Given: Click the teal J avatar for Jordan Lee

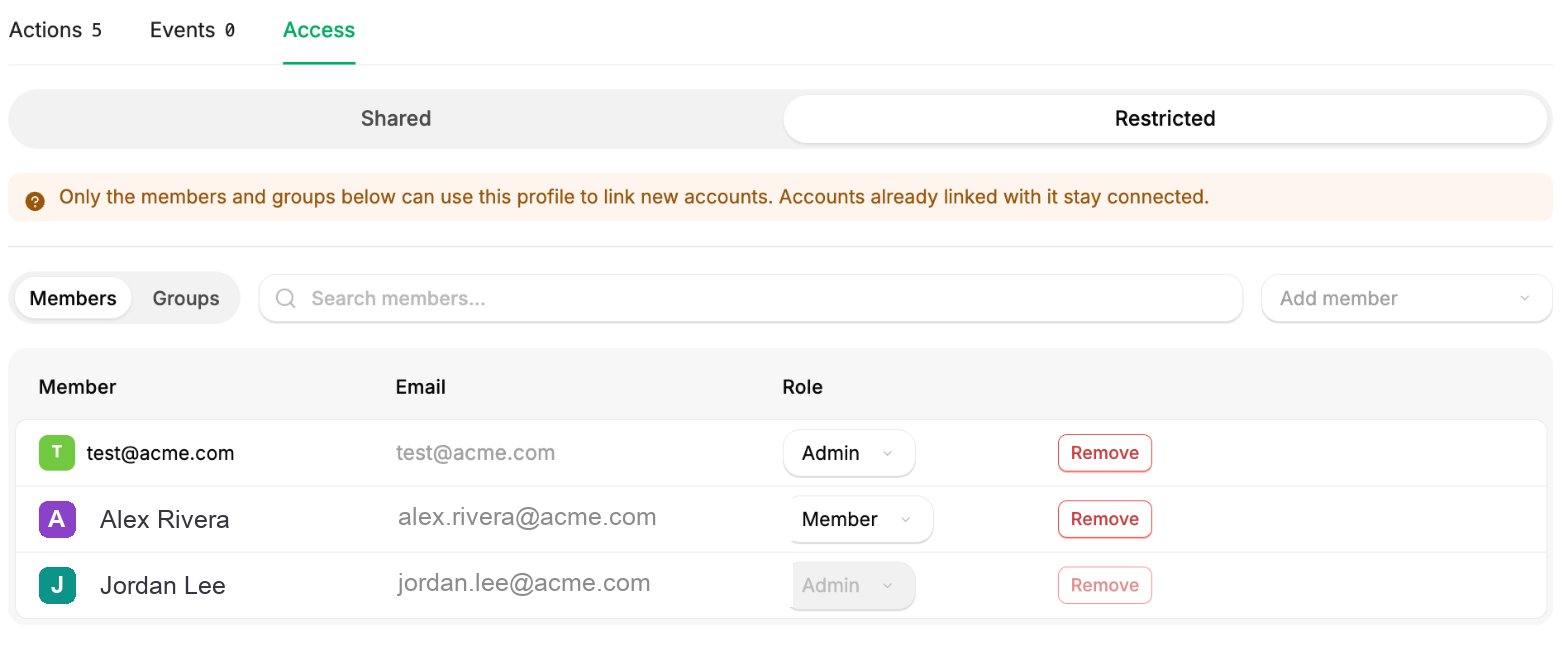Looking at the screenshot, I should click(x=57, y=585).
